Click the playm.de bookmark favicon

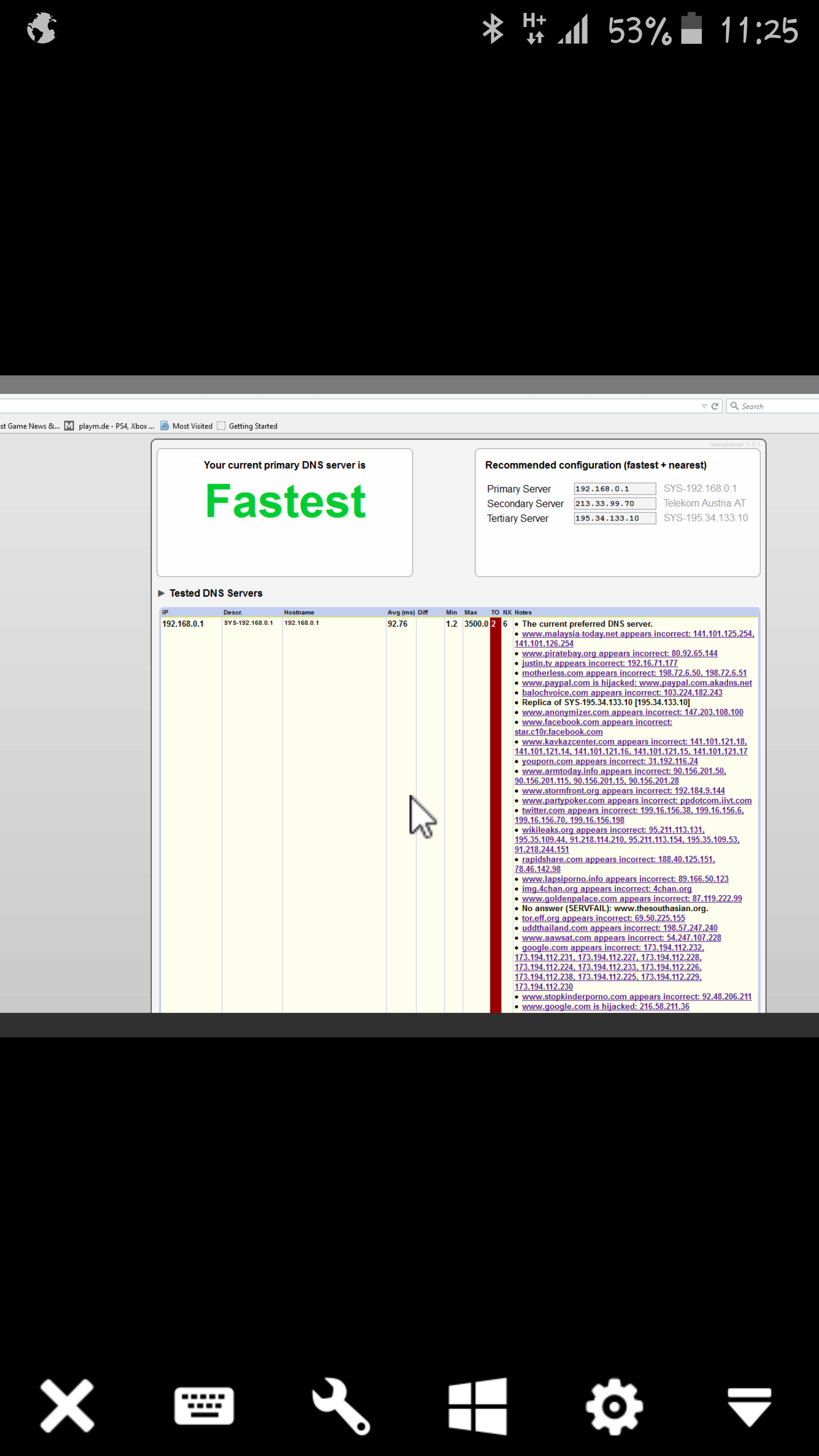(x=69, y=425)
